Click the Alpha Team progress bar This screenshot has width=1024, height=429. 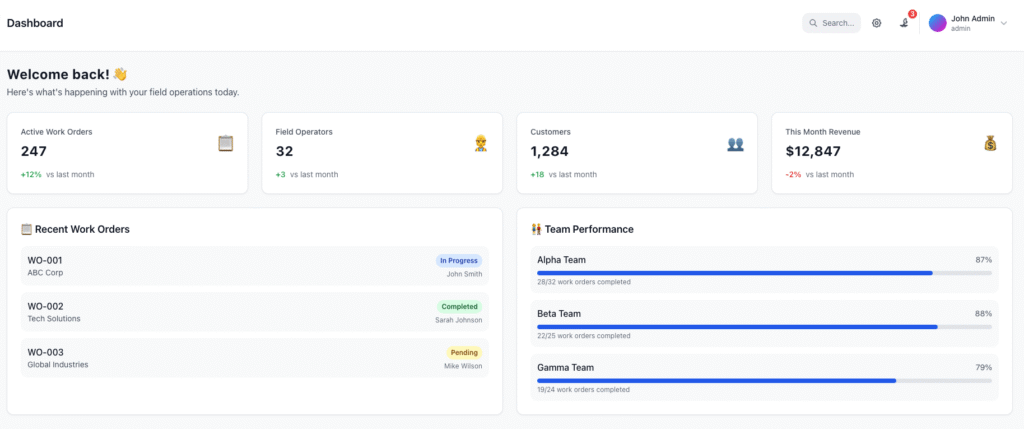[764, 272]
